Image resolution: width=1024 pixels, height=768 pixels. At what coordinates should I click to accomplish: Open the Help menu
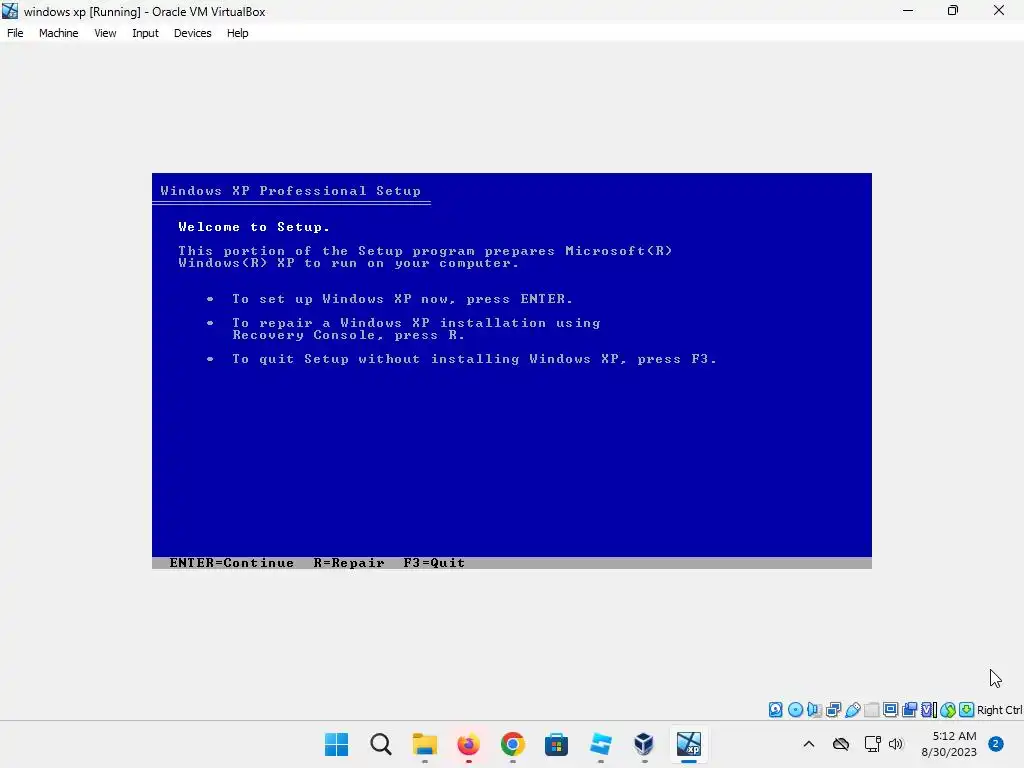(238, 33)
